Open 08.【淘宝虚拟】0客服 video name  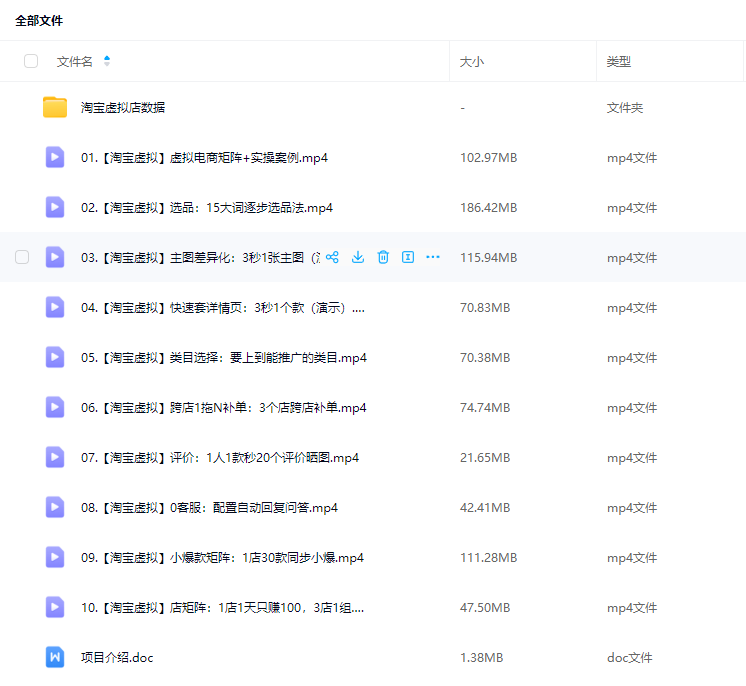click(x=209, y=507)
